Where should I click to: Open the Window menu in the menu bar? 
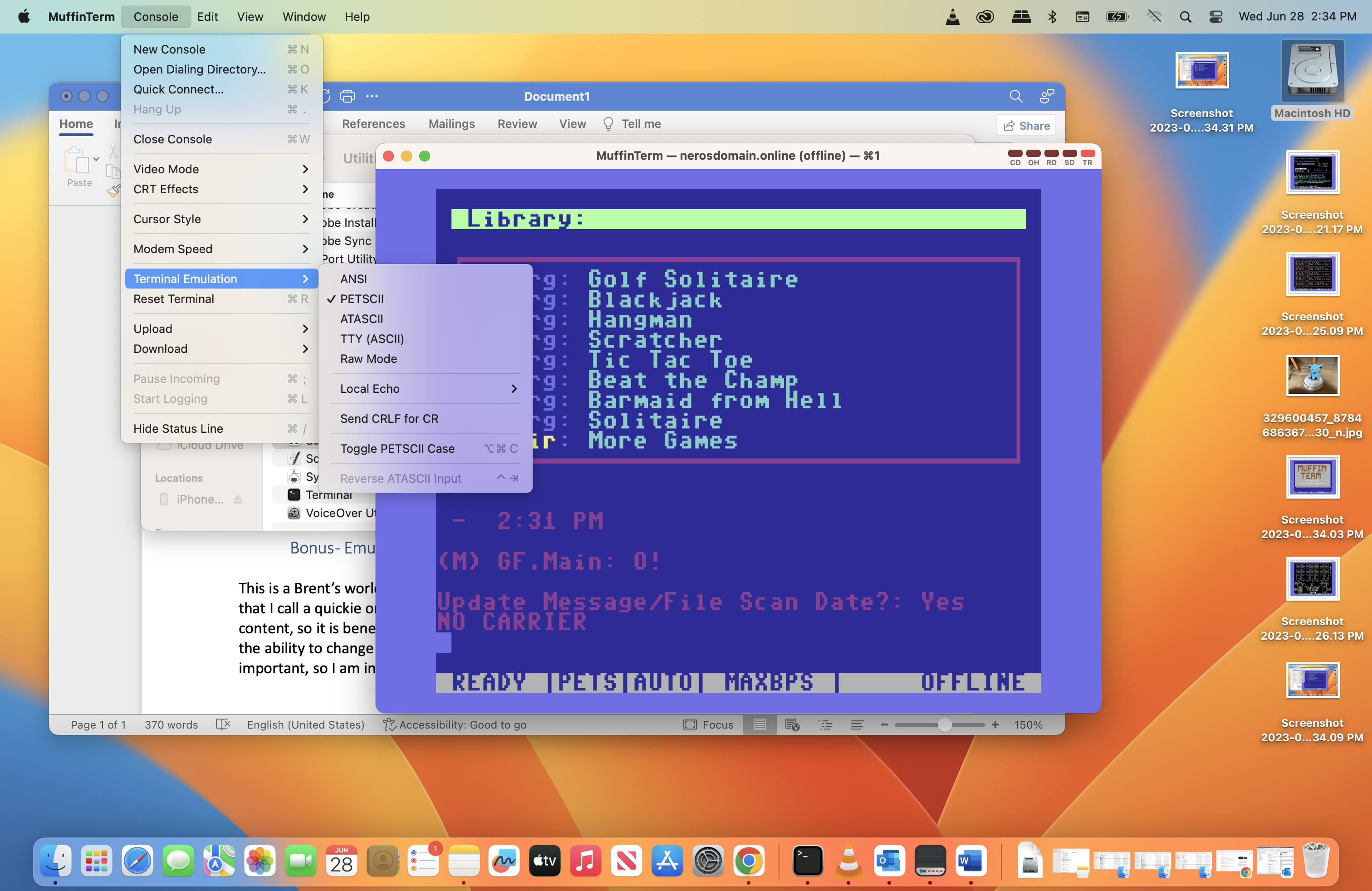tap(304, 17)
